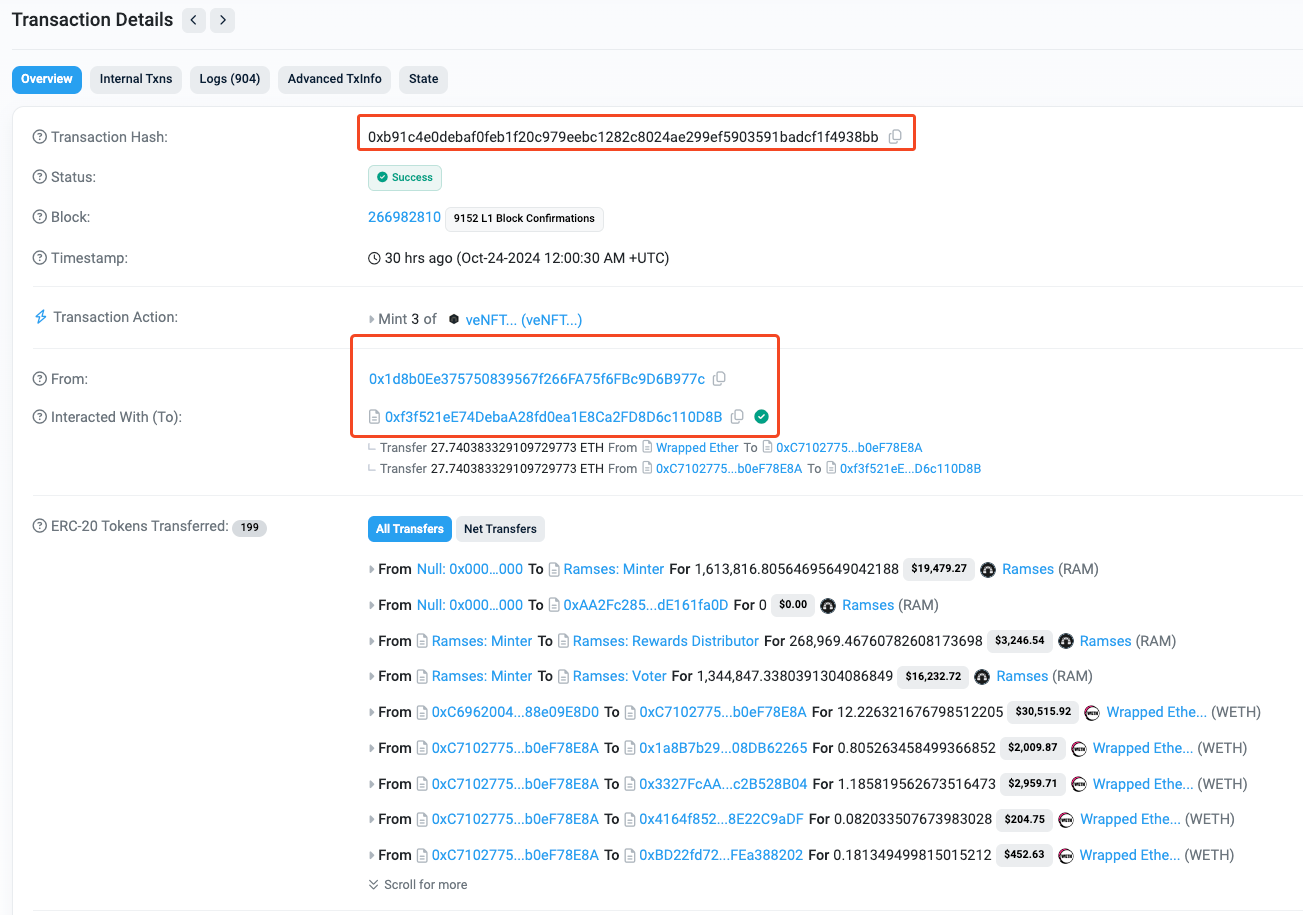Click the contract document icon beside Interacted With address
Screen dimensions: 1303x915
click(374, 416)
